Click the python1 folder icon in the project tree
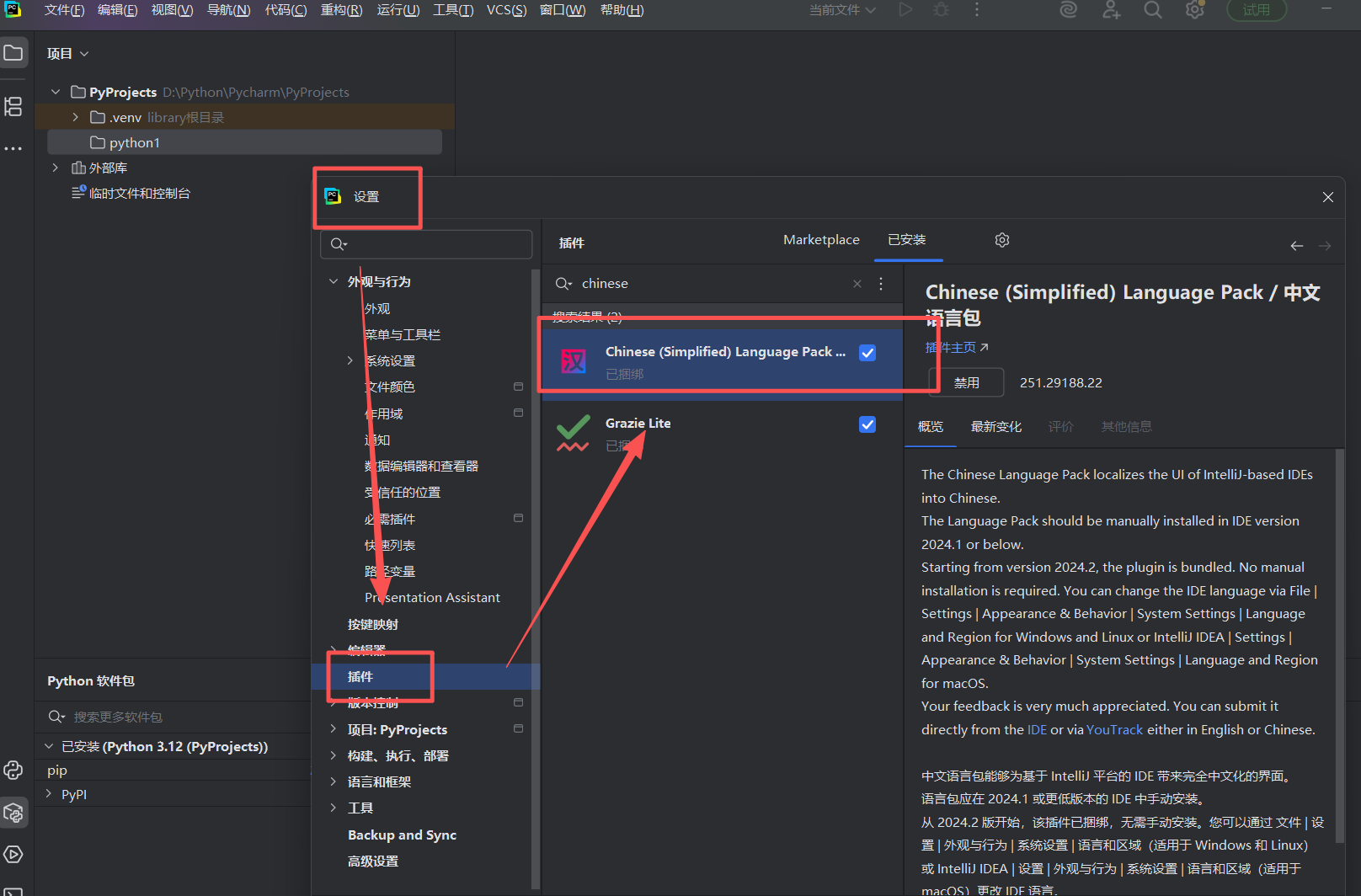The image size is (1361, 896). click(98, 142)
